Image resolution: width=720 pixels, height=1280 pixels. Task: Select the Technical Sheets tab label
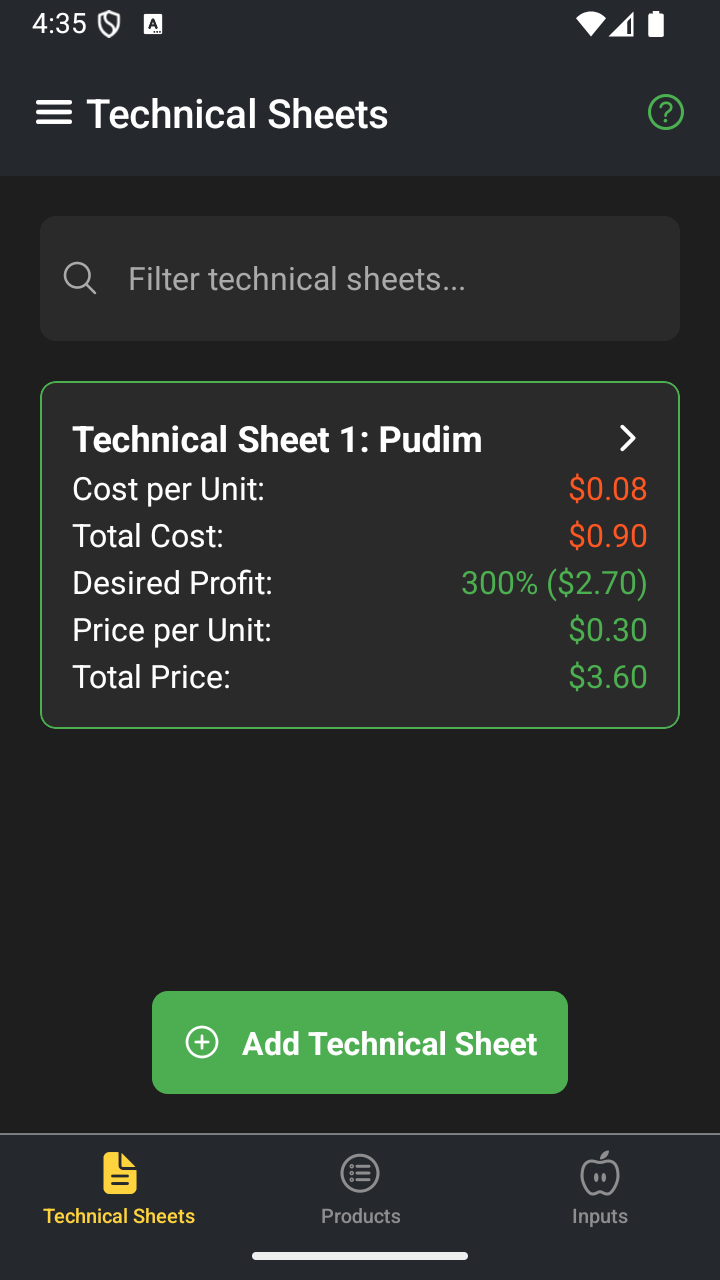(x=119, y=1216)
